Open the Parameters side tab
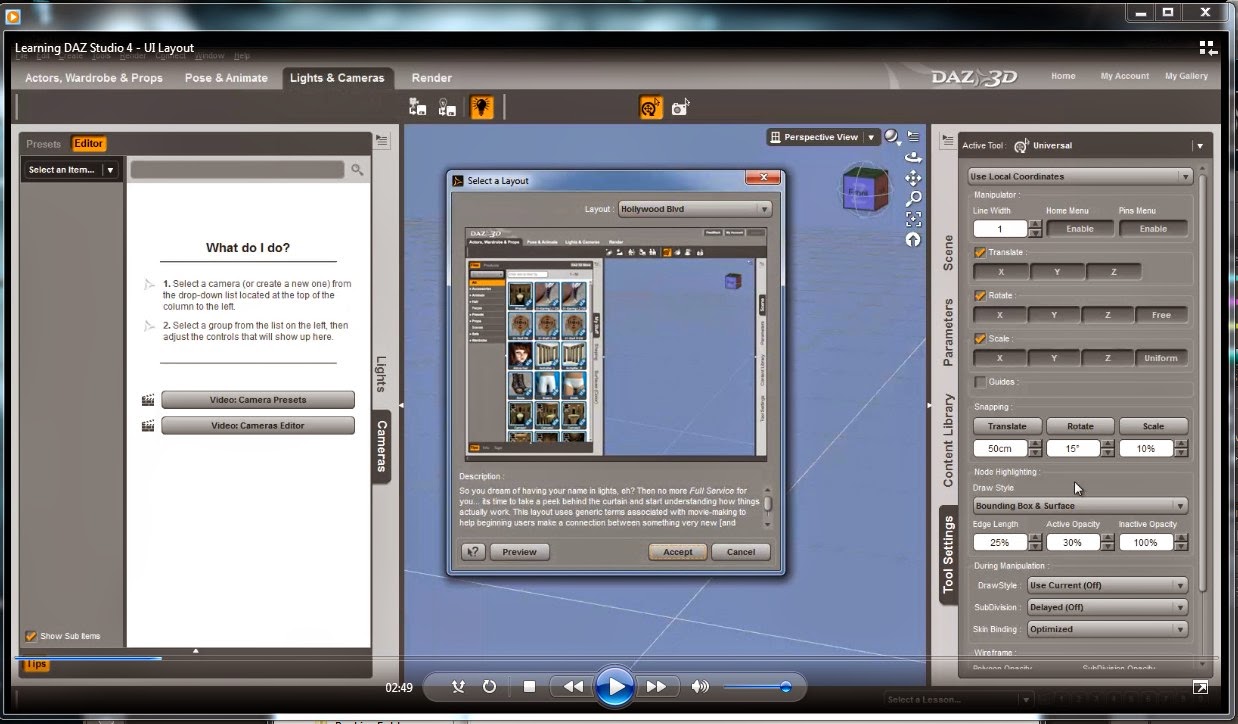 click(x=948, y=332)
